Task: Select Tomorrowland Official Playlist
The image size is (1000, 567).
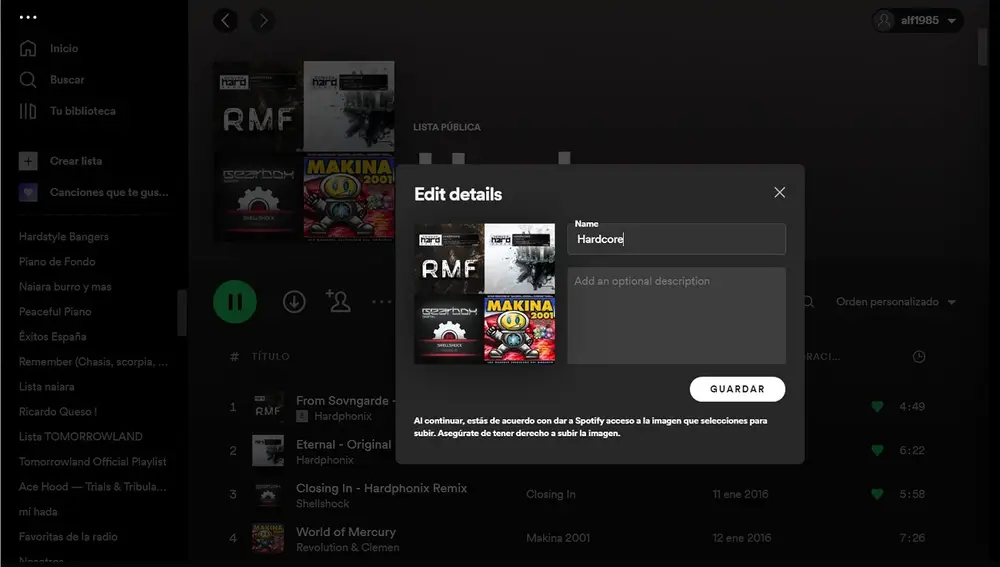Action: pos(92,461)
